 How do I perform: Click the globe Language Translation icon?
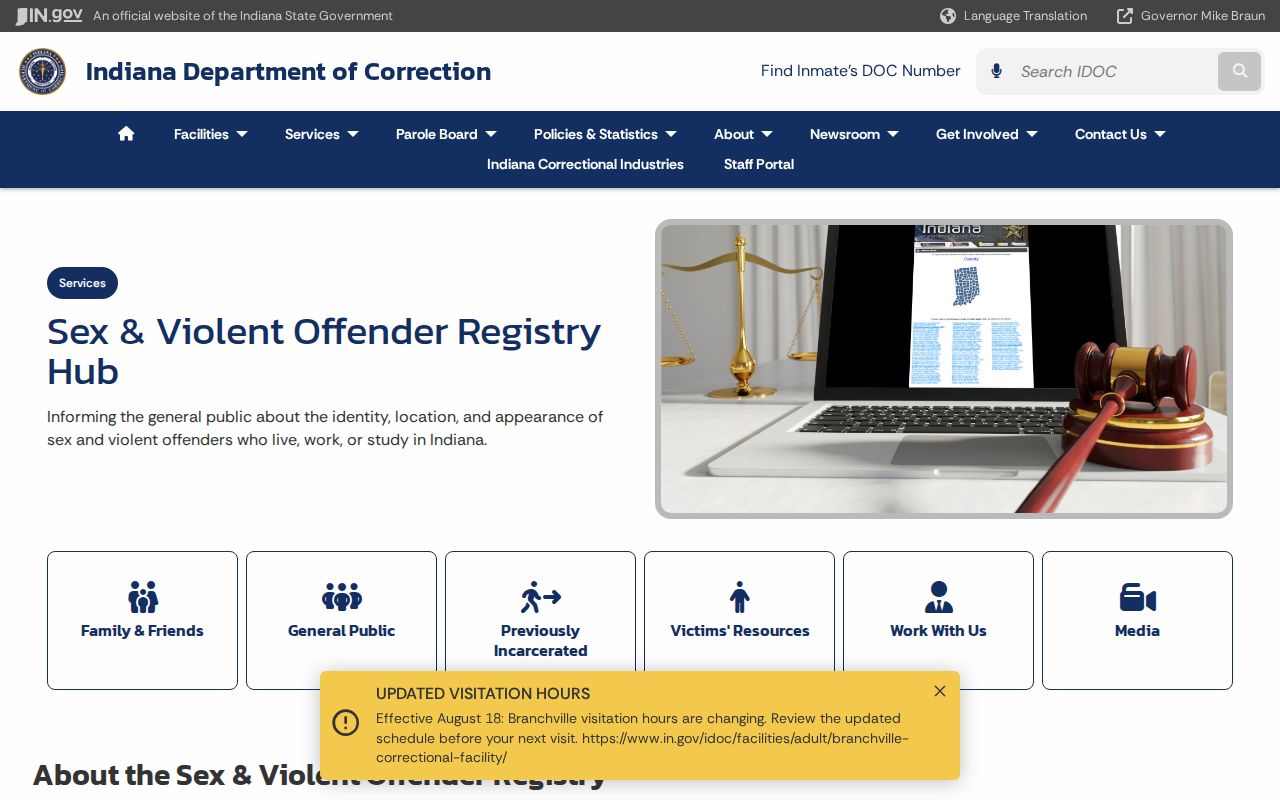948,16
